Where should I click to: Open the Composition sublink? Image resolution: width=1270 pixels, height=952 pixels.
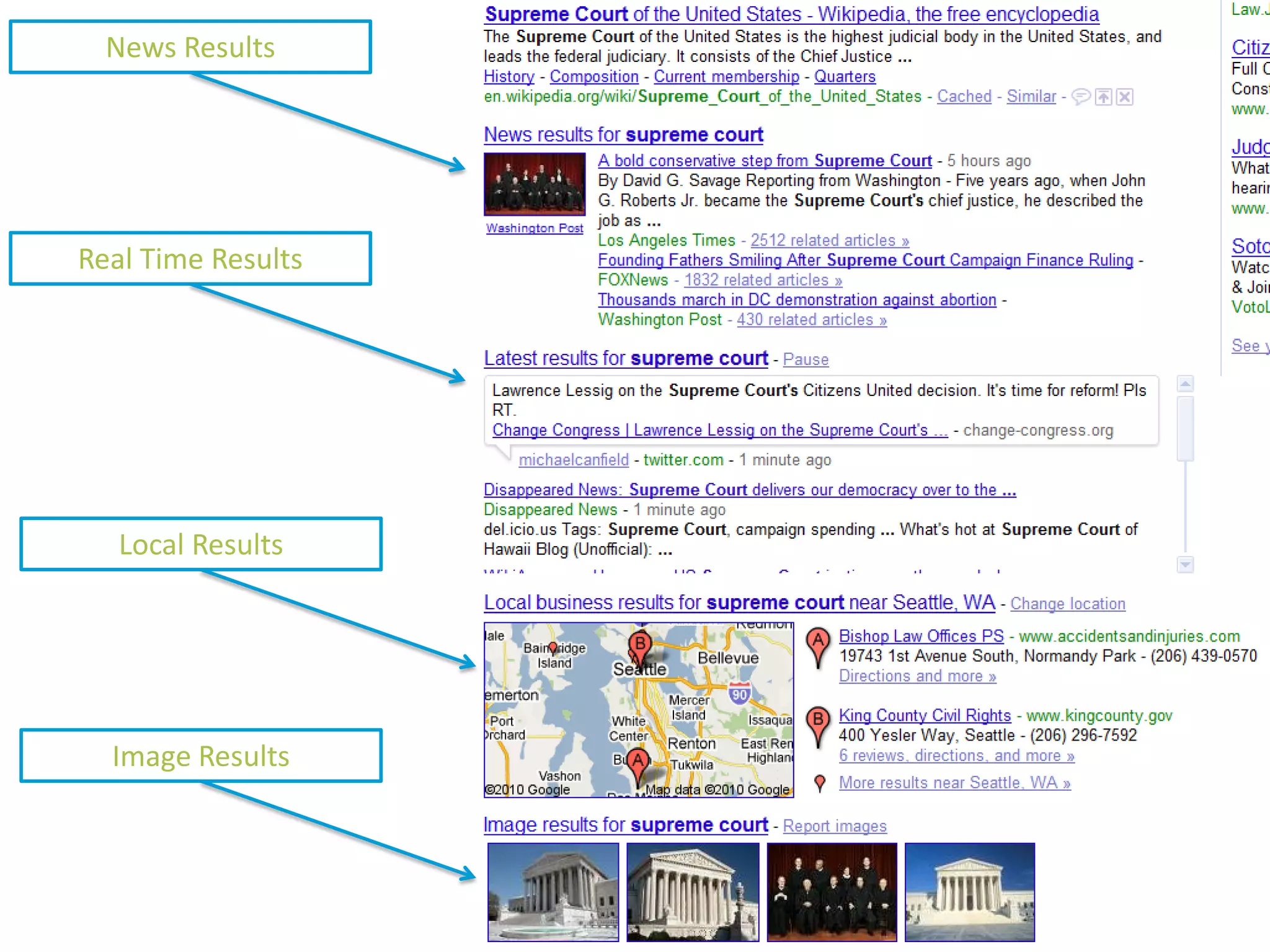pyautogui.click(x=594, y=76)
